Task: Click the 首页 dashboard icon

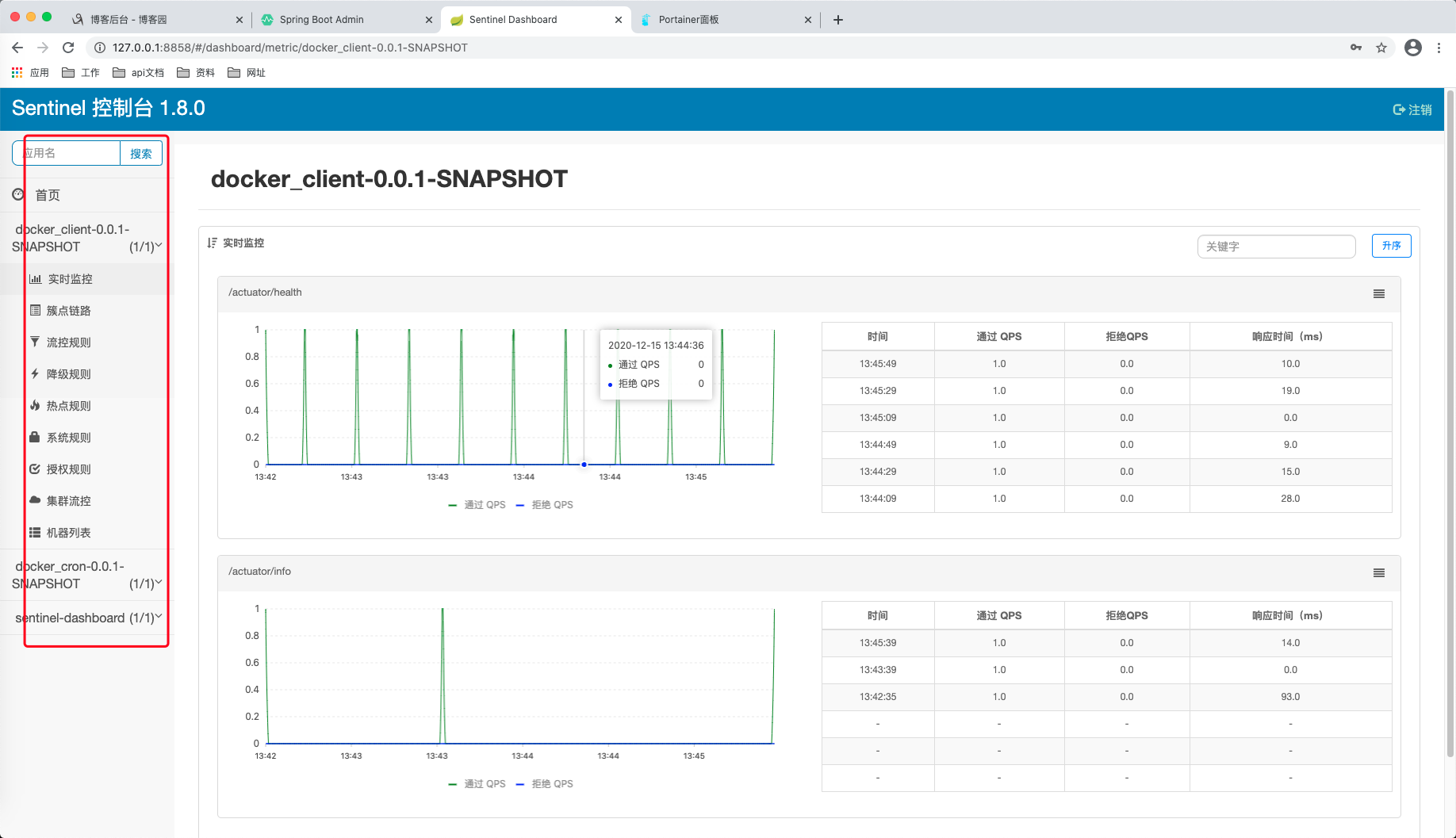Action: pos(18,194)
